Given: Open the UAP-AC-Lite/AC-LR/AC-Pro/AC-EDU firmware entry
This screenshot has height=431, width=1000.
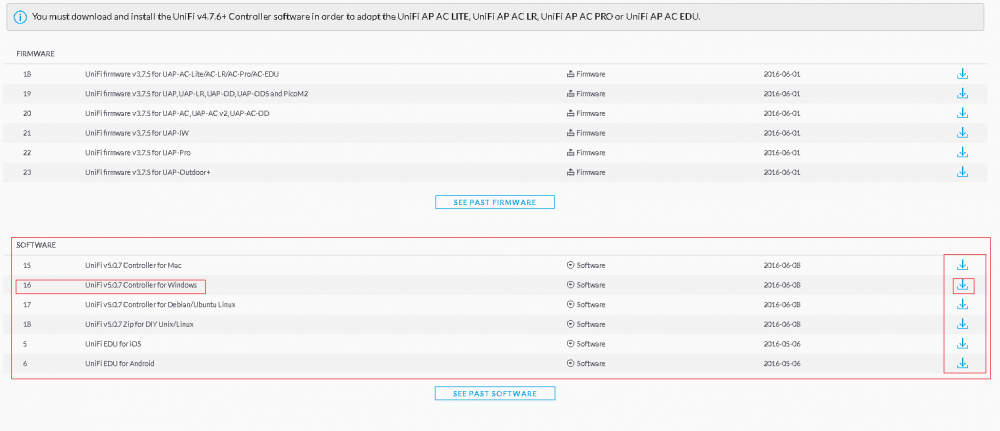Looking at the screenshot, I should [182, 74].
